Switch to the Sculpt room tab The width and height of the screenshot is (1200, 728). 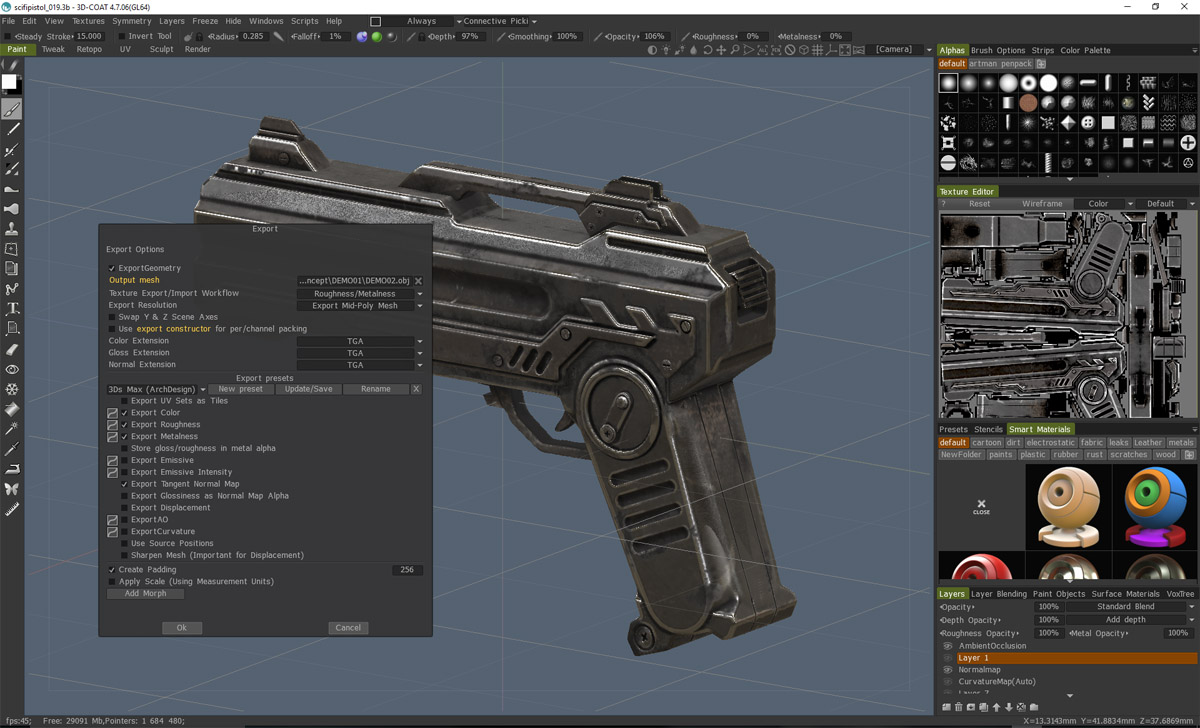click(x=161, y=49)
